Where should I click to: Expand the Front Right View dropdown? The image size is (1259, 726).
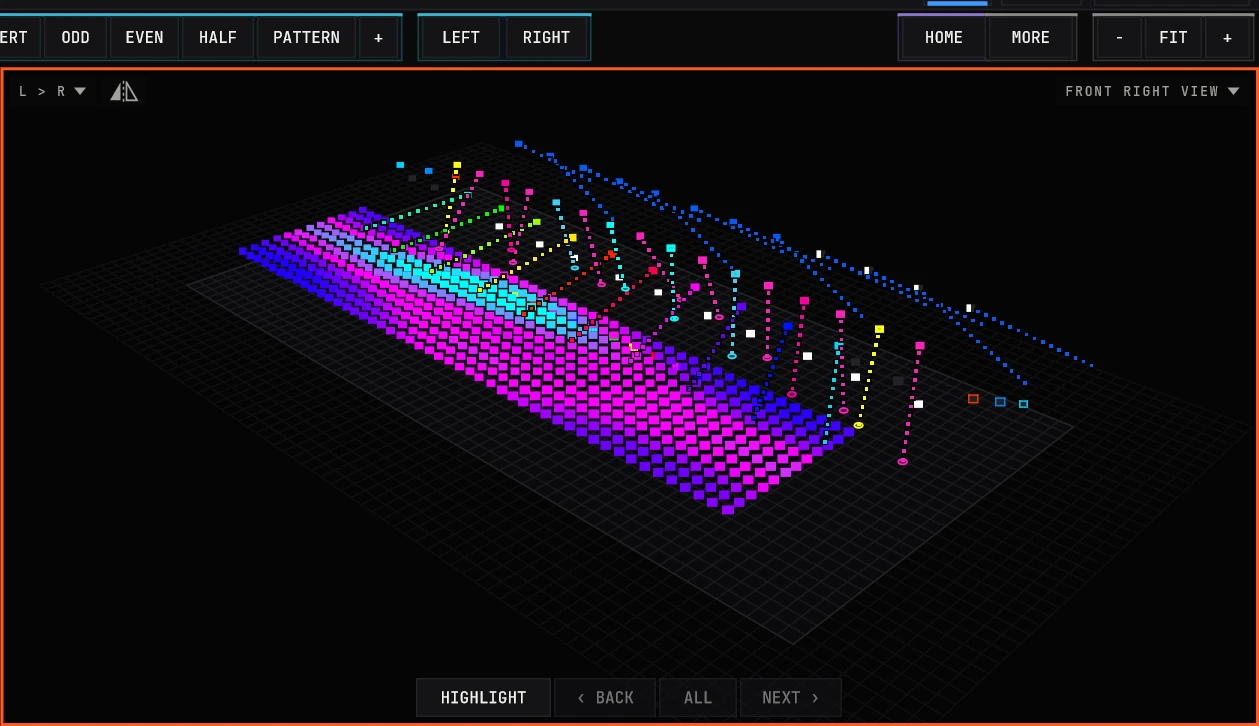[1152, 92]
